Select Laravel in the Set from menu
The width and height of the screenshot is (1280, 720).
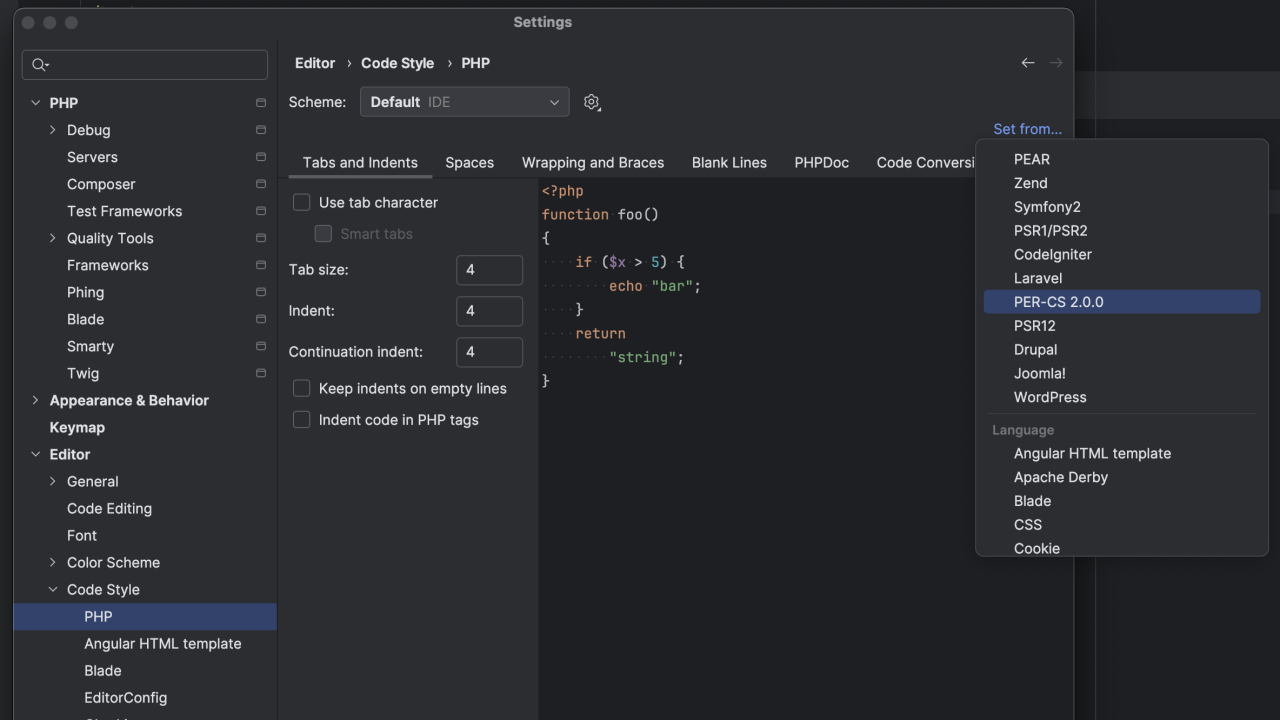click(x=1037, y=278)
